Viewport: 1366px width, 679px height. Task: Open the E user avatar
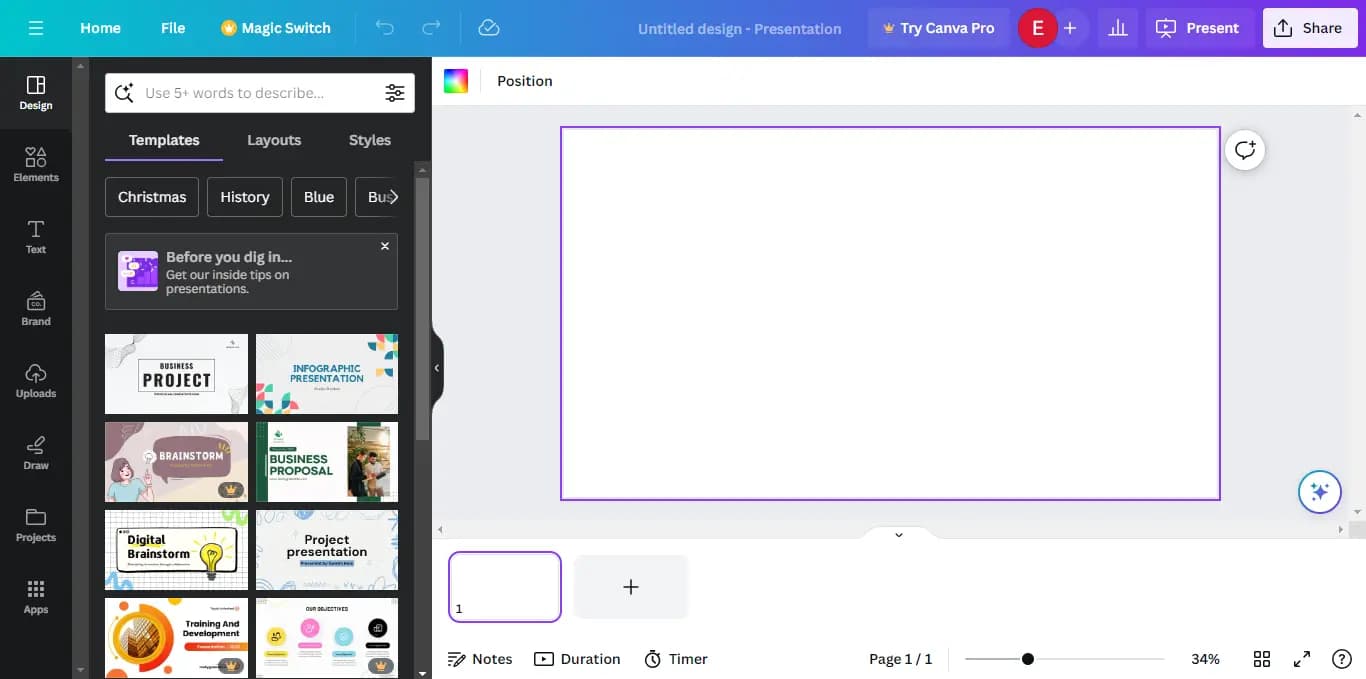[1037, 28]
